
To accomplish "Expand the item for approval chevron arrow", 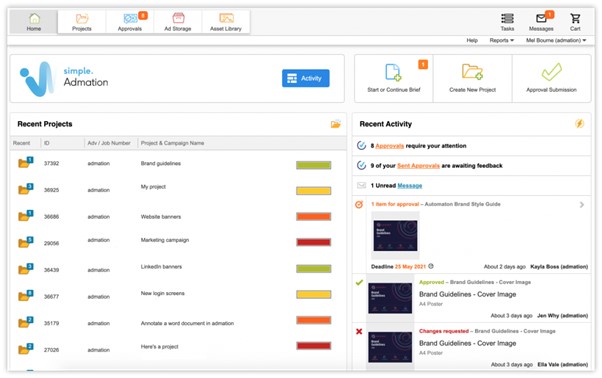I will (582, 205).
